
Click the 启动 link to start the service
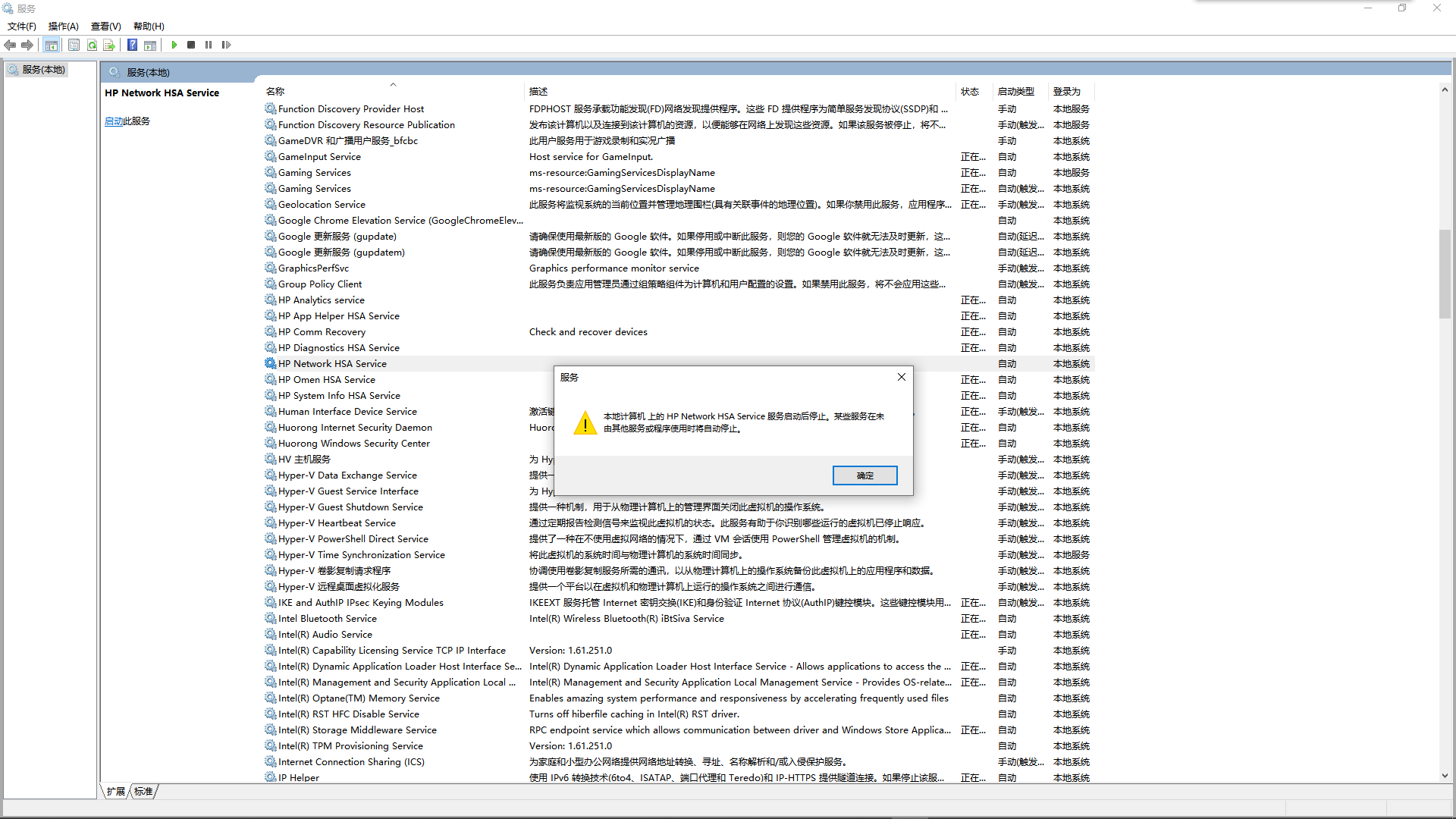click(x=114, y=121)
